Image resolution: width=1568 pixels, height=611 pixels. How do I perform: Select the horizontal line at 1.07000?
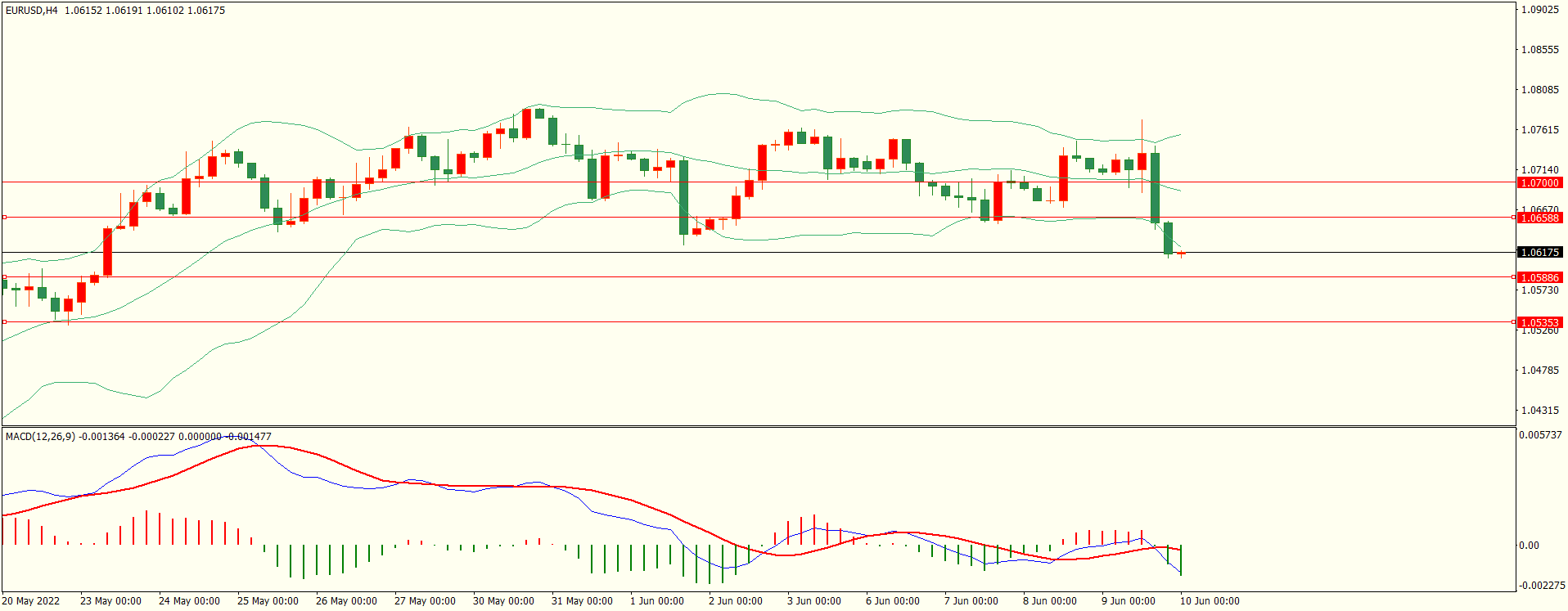pos(758,182)
